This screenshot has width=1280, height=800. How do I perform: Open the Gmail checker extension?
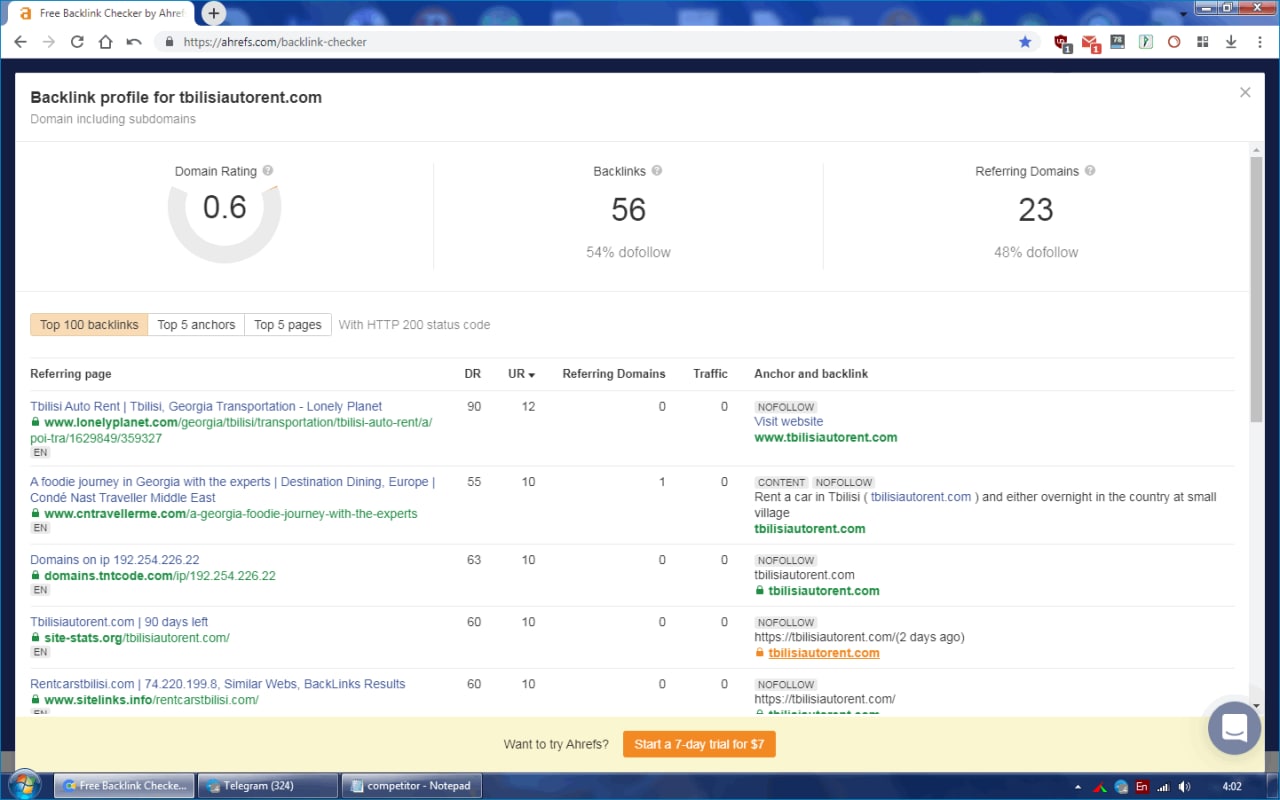coord(1091,43)
